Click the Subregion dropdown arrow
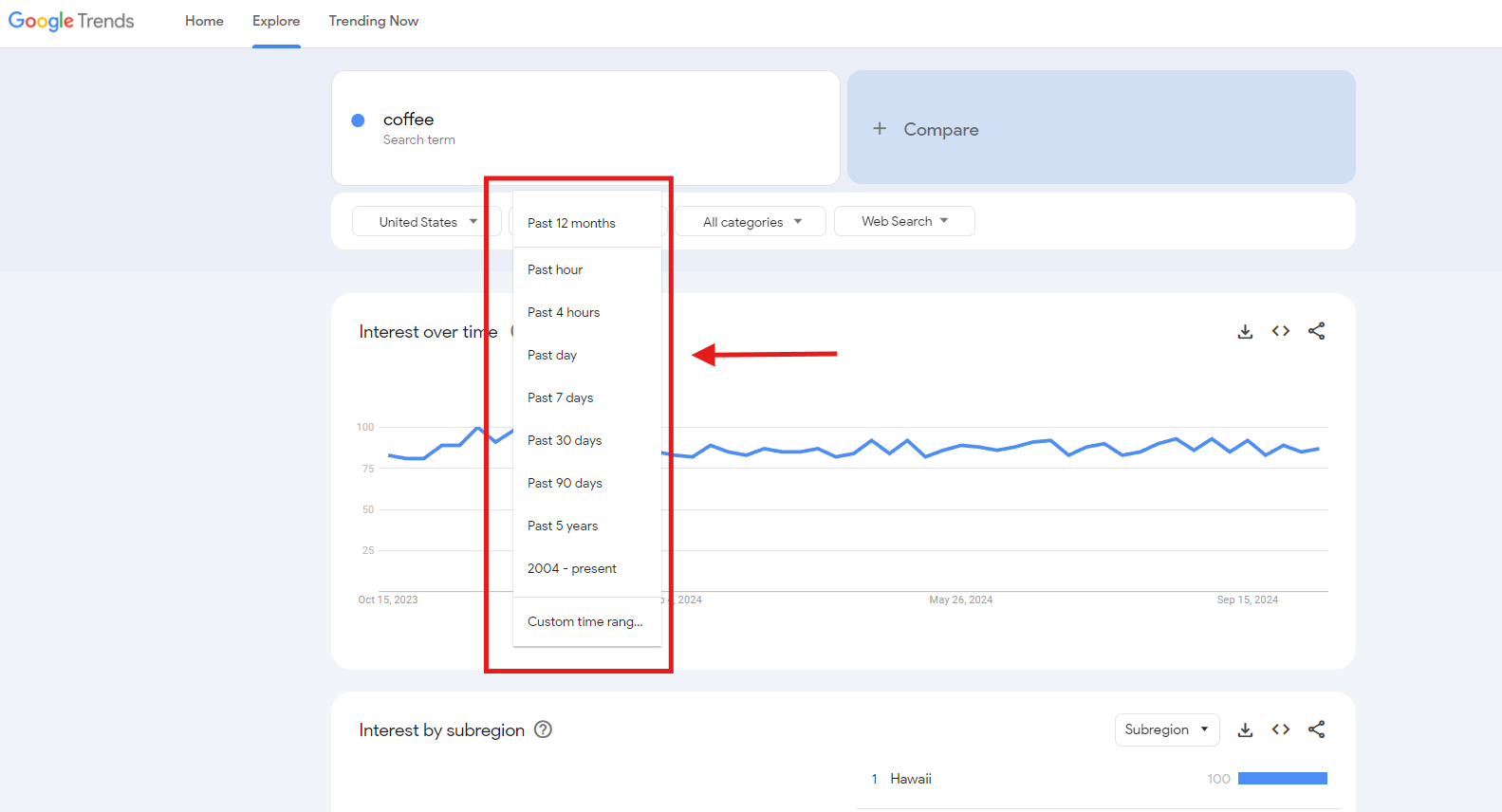Screen dimensions: 1502x812 1204,729
